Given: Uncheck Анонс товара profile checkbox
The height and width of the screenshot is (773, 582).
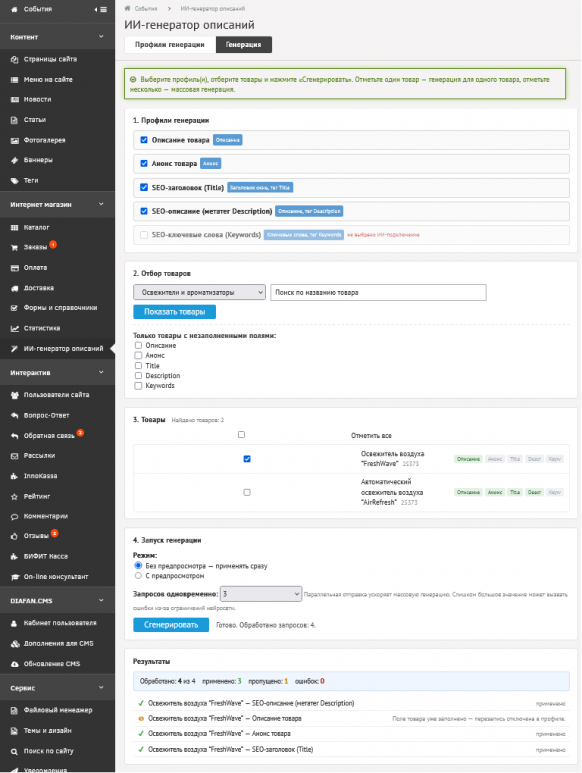Looking at the screenshot, I should tap(144, 164).
